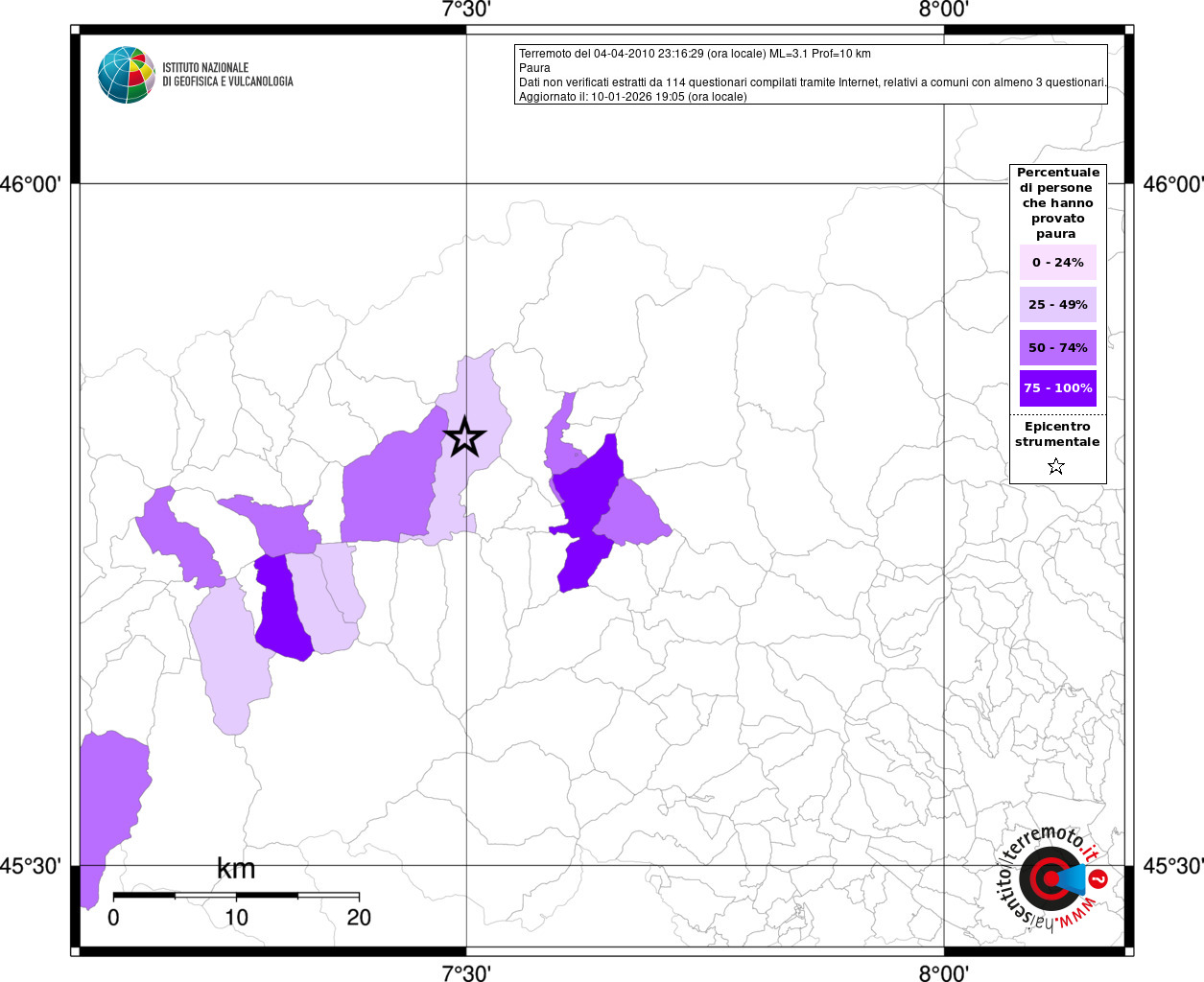Click the 'Paura' title line
1204x982 pixels.
coord(534,68)
